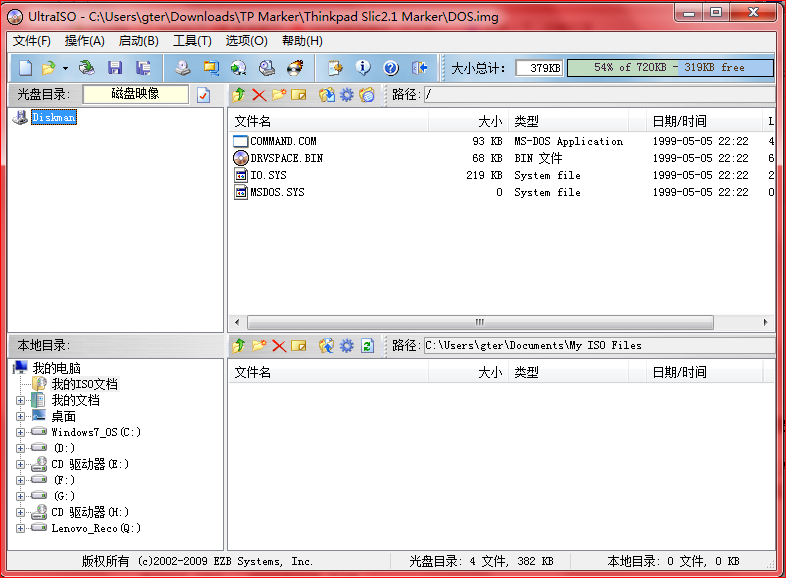Image resolution: width=786 pixels, height=578 pixels.
Task: Open the dropdown arrow next to Open folder icon
Action: click(65, 68)
